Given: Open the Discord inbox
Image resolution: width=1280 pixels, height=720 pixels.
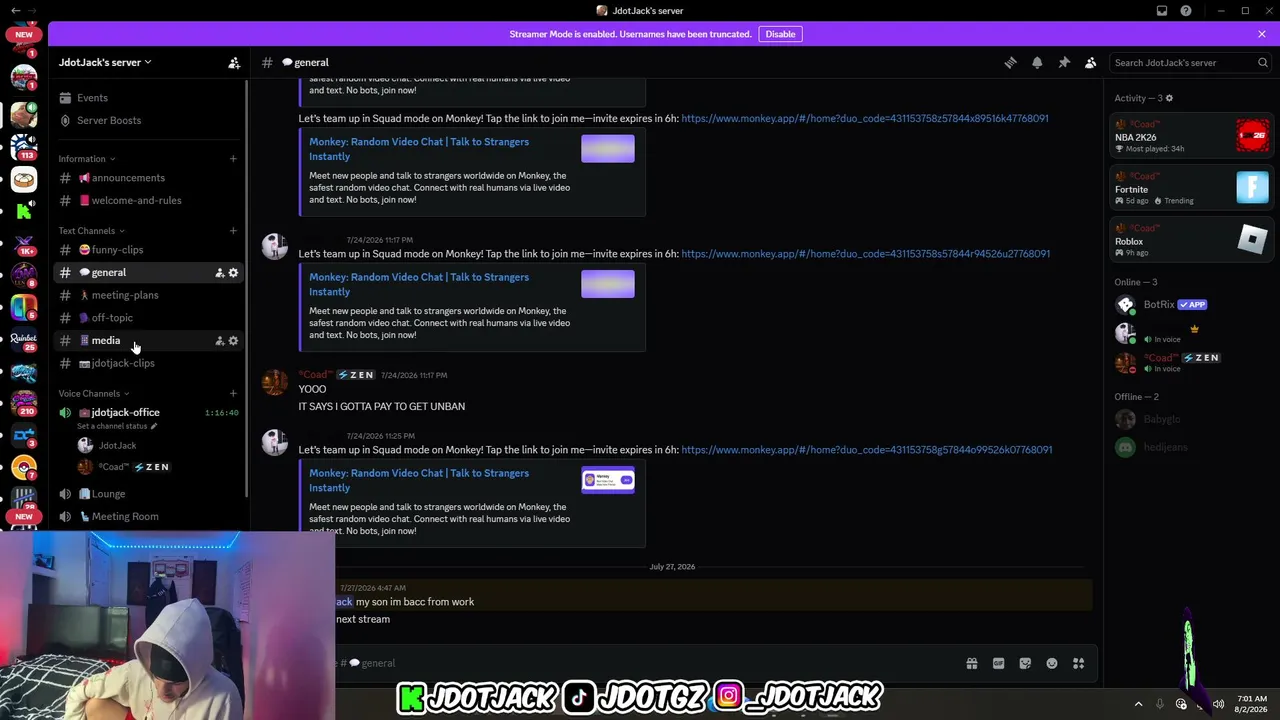Looking at the screenshot, I should (1162, 11).
